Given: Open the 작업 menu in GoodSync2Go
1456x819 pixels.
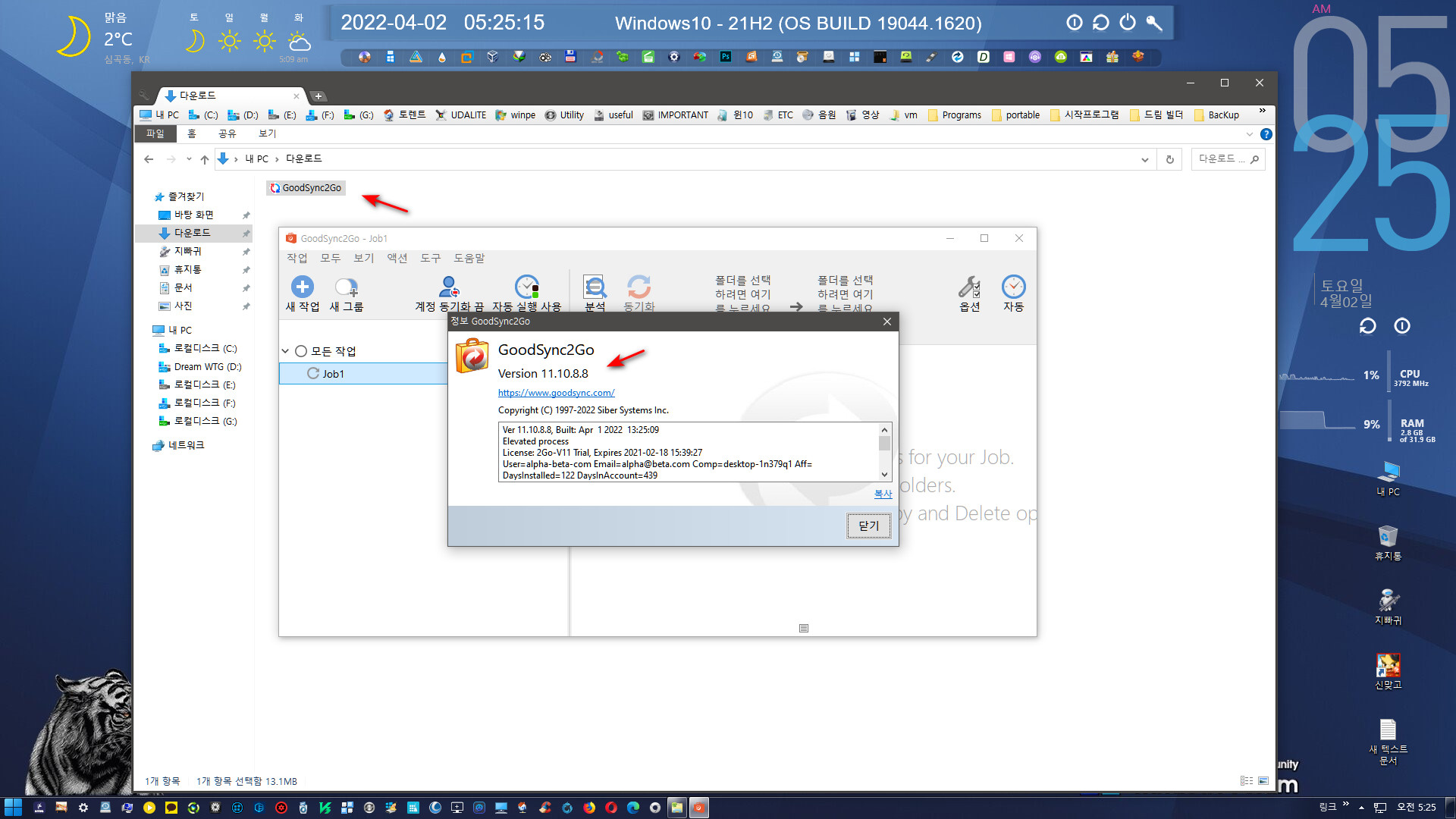Looking at the screenshot, I should pos(297,258).
